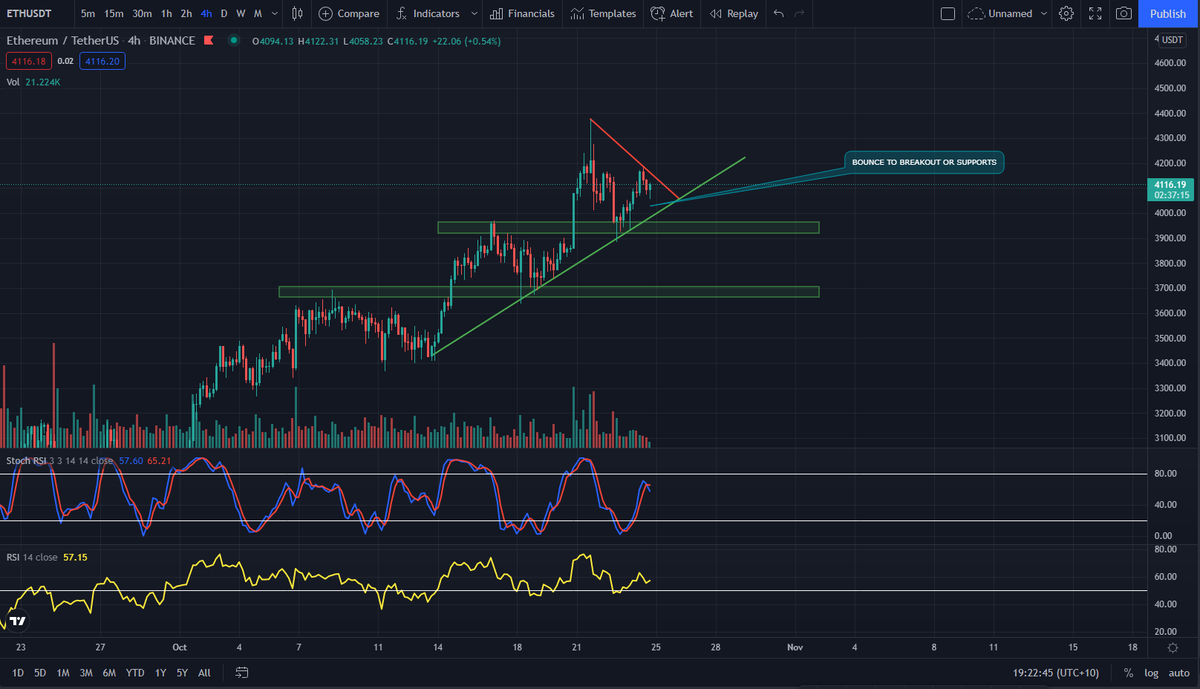The width and height of the screenshot is (1200, 689).
Task: Undo the last chart action
Action: (x=779, y=14)
